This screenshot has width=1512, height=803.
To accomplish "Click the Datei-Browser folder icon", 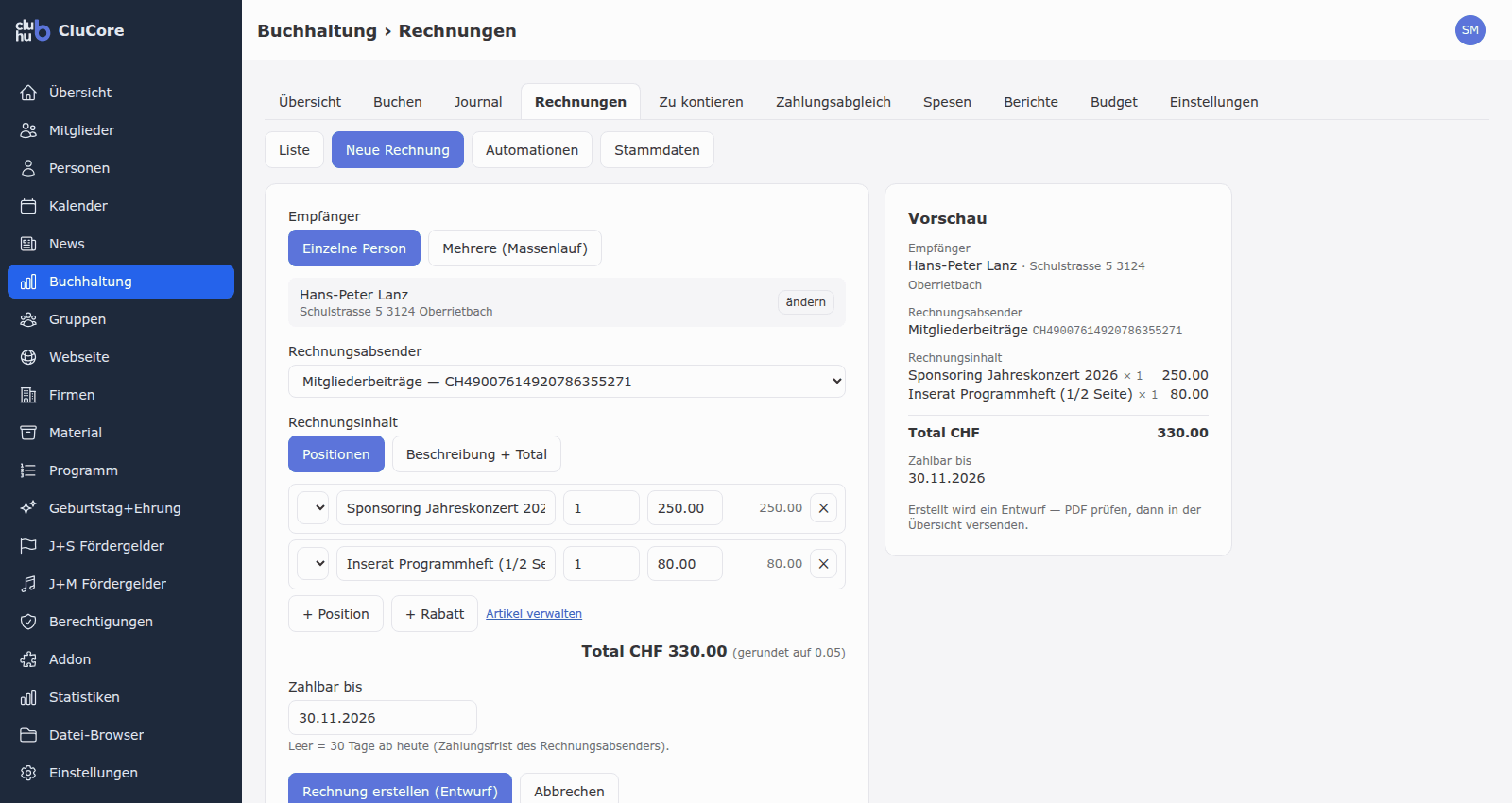I will [x=28, y=735].
